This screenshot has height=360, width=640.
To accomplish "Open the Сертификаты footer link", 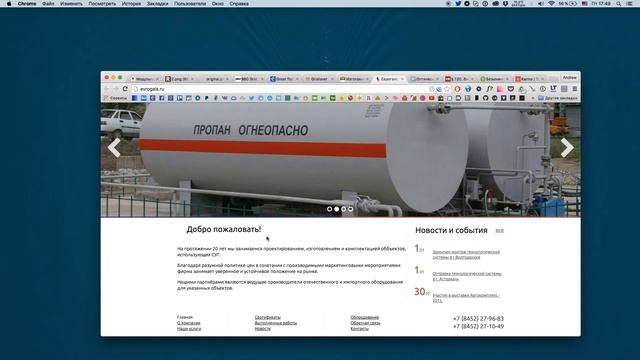I will 268,317.
